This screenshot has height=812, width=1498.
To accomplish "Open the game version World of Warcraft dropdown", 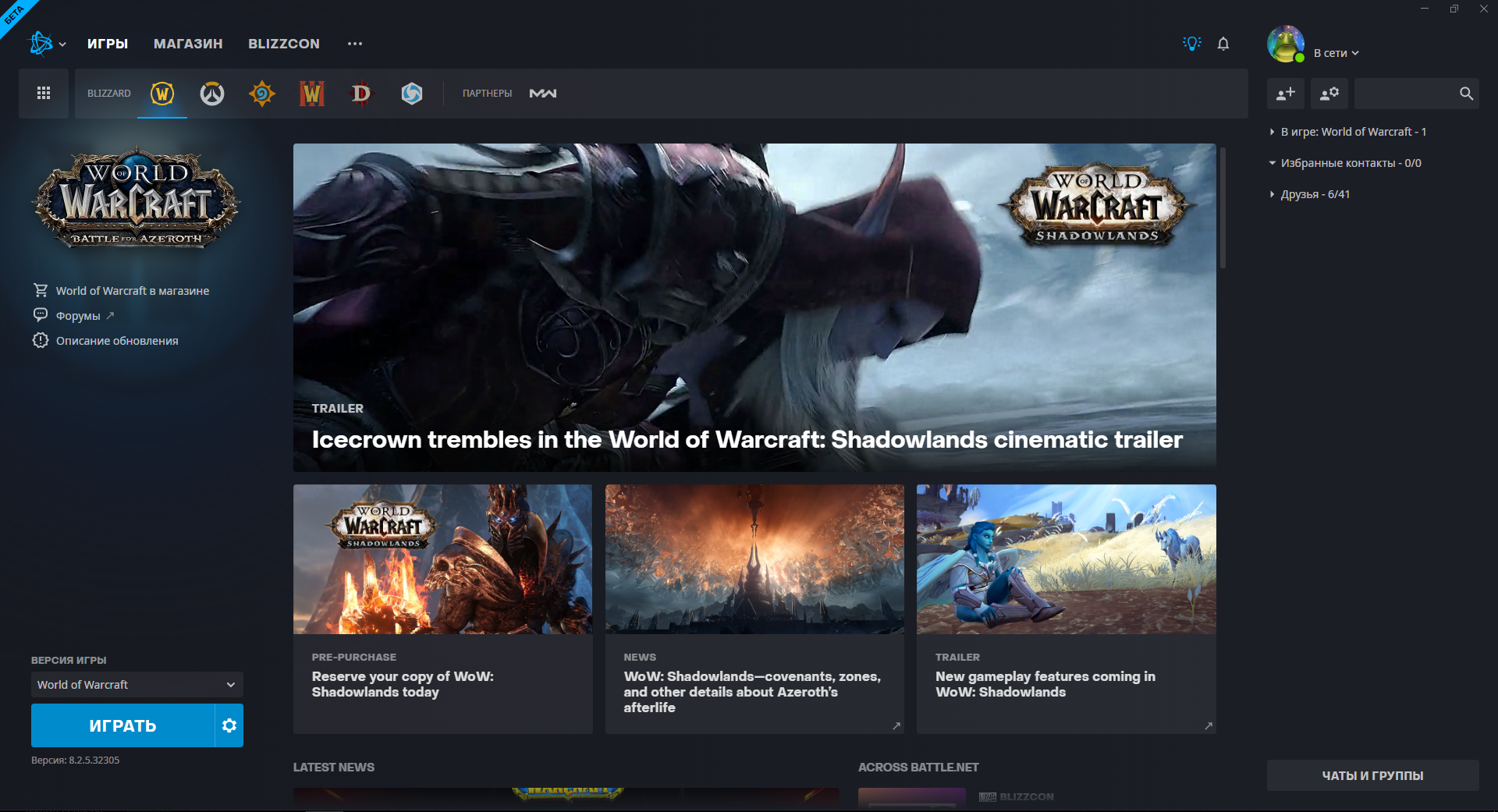I will coord(137,685).
